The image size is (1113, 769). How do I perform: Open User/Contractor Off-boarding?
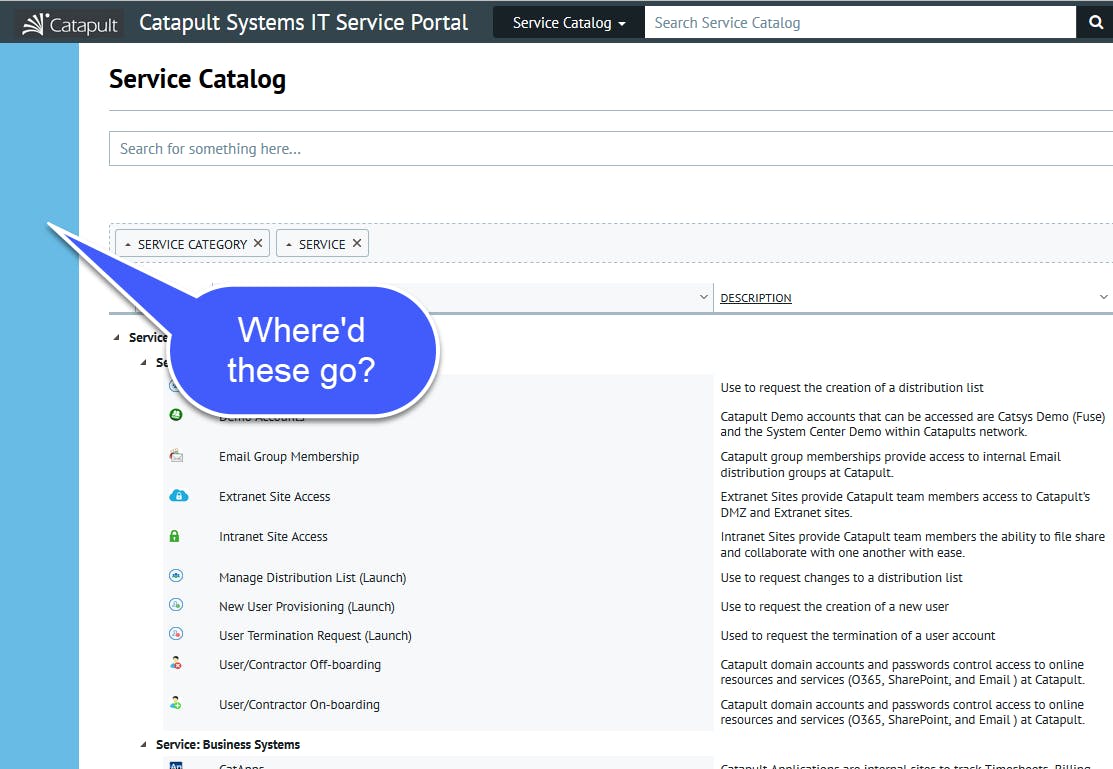[300, 665]
